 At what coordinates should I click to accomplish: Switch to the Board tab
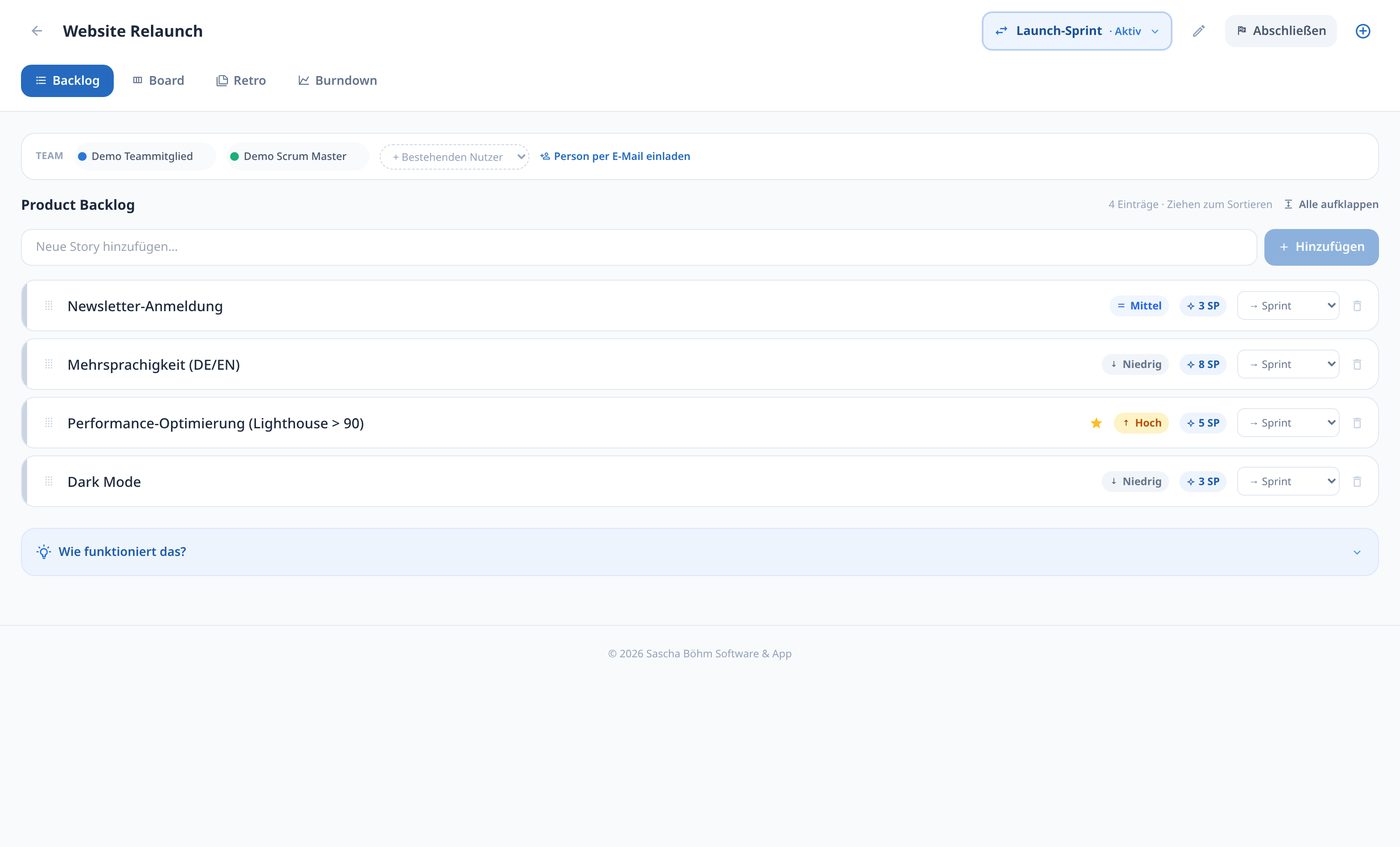pyautogui.click(x=158, y=81)
